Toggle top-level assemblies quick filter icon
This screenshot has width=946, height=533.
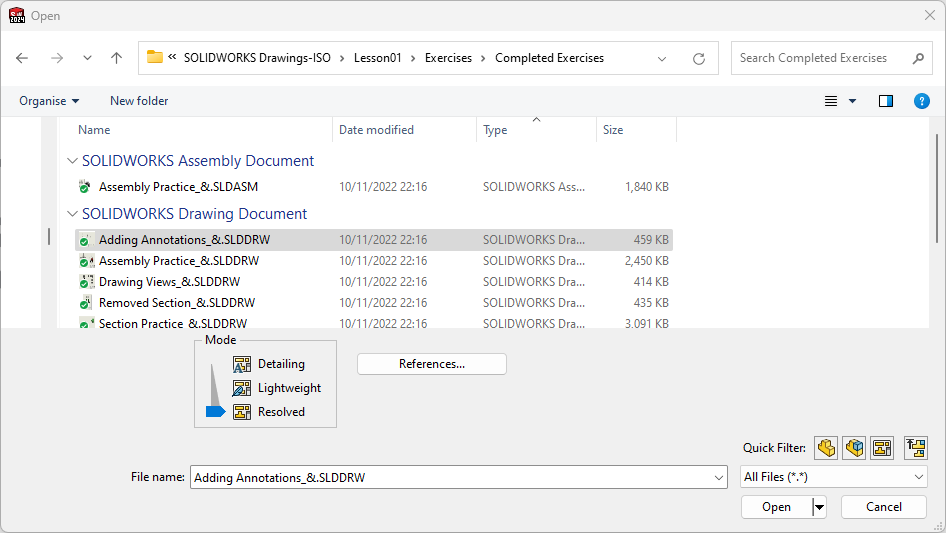point(916,448)
